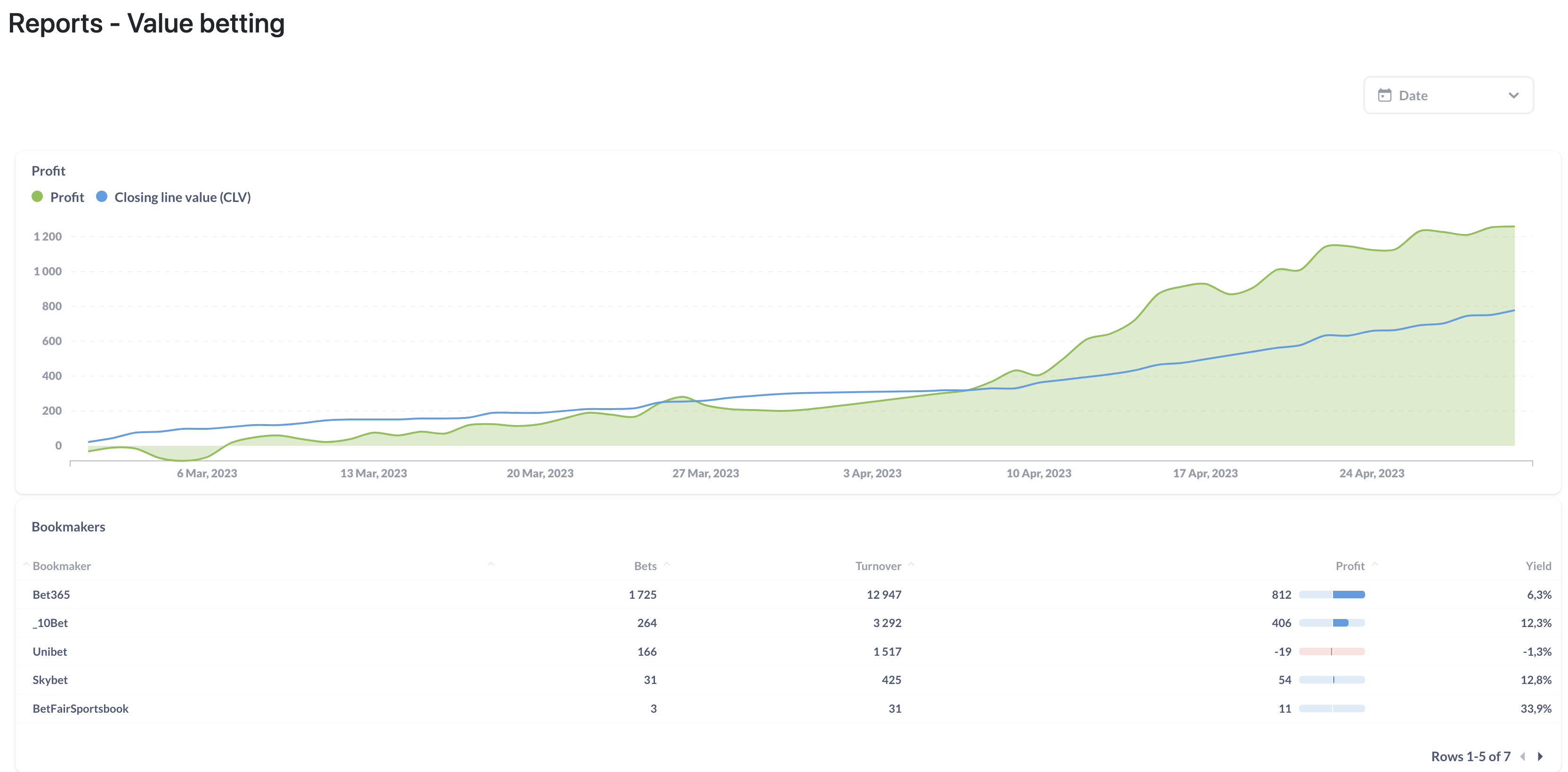Click the Rows 1-5 of 7 label

click(1471, 756)
